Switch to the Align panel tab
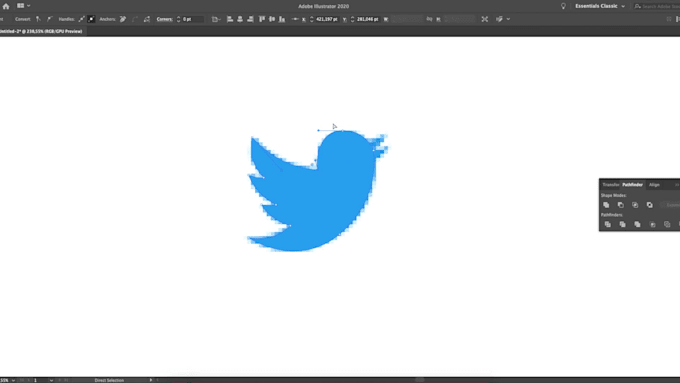This screenshot has width=680, height=383. tap(654, 185)
